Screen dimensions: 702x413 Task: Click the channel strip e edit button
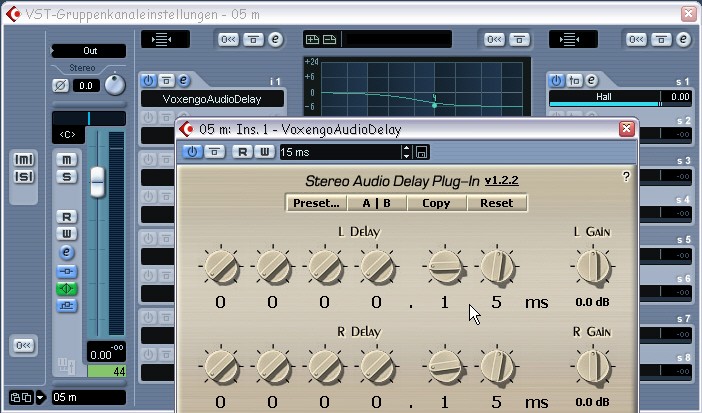67,252
